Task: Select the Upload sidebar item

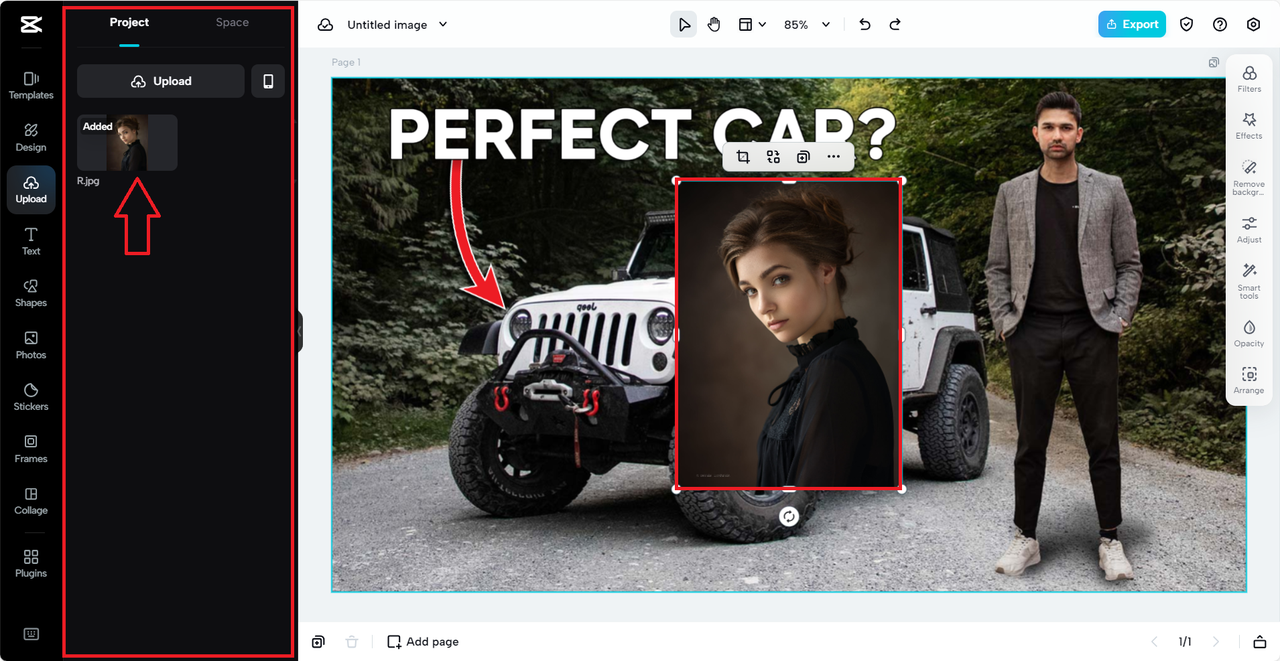Action: (x=31, y=189)
